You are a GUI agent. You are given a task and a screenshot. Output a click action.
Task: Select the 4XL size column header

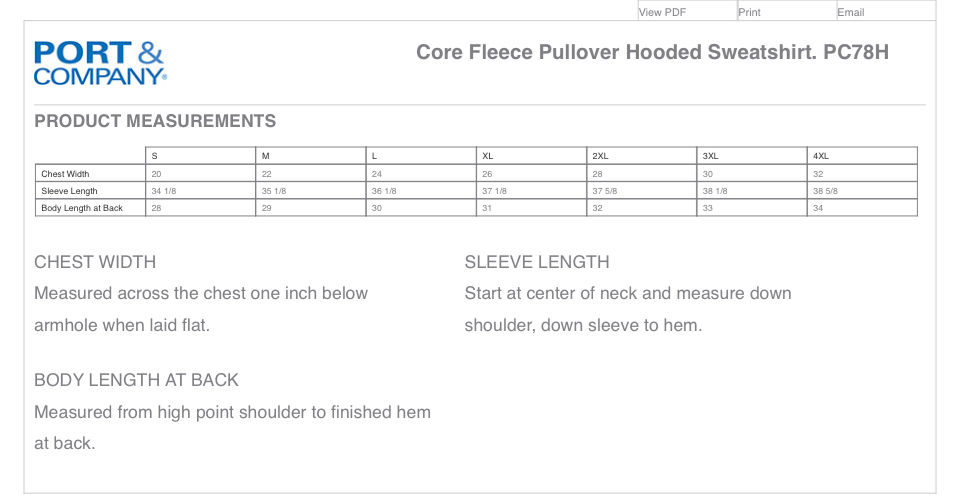[862, 156]
